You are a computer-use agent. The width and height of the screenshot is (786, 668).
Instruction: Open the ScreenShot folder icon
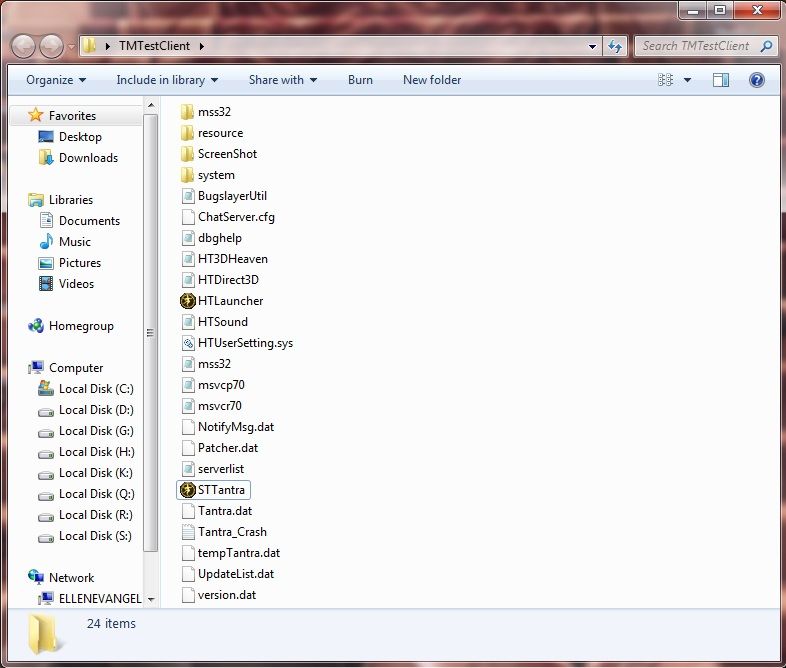(x=187, y=154)
